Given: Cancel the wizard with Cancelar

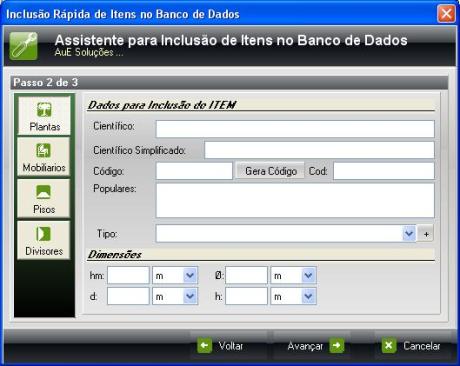Looking at the screenshot, I should point(413,346).
